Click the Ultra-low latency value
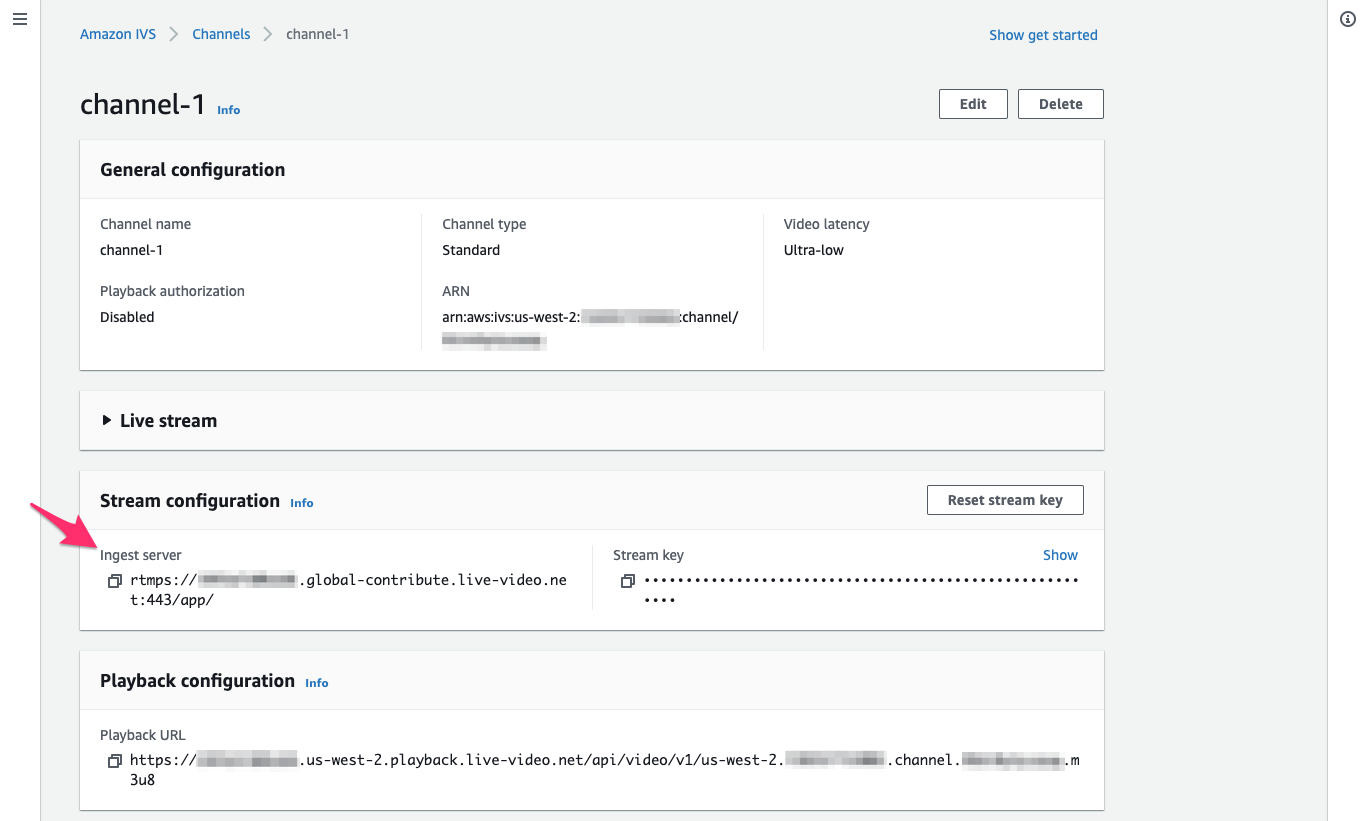Image resolution: width=1368 pixels, height=821 pixels. (x=814, y=250)
